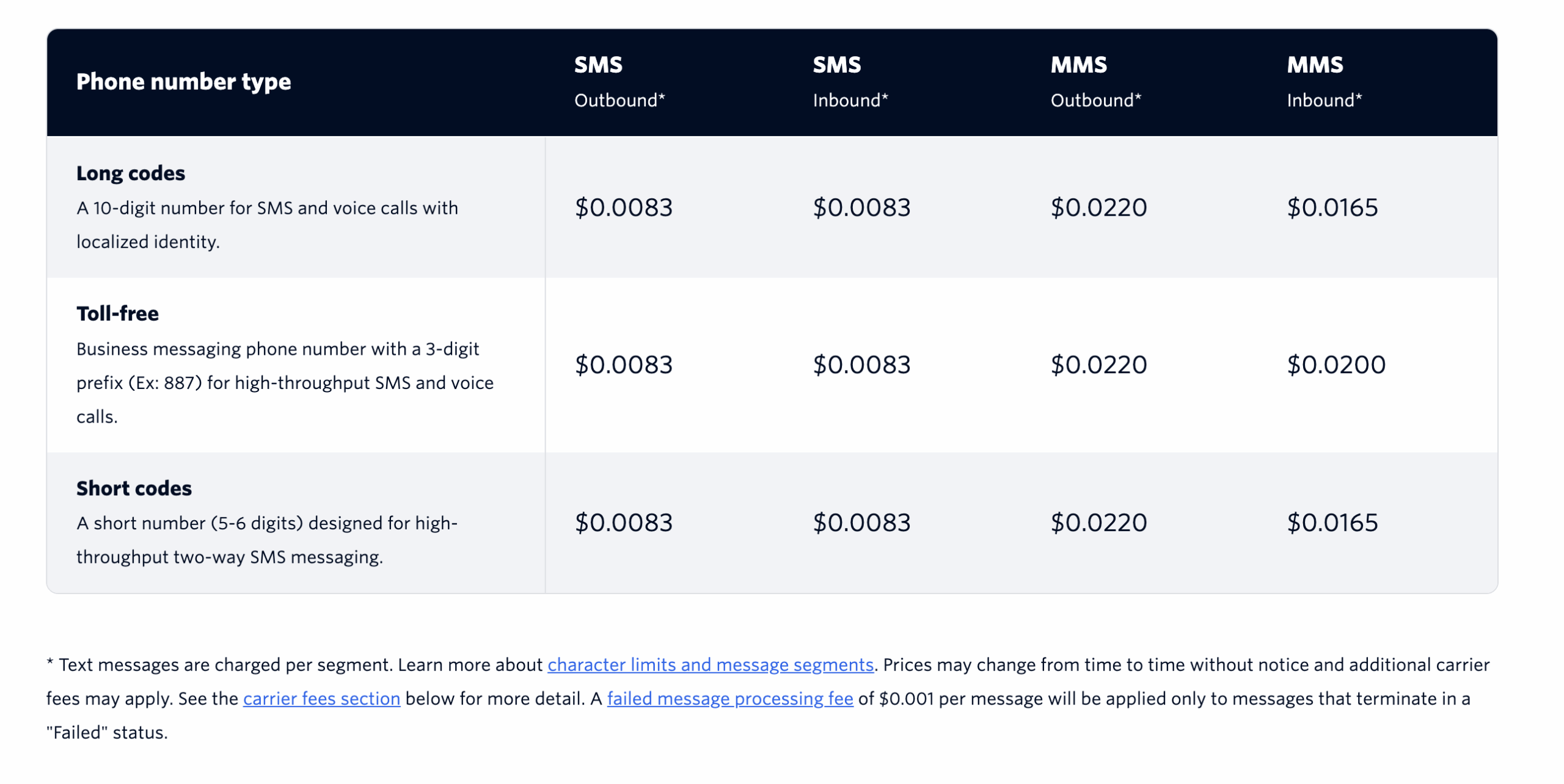This screenshot has height=784, width=1564.
Task: Click the SMS Outbound column header
Action: 619,82
